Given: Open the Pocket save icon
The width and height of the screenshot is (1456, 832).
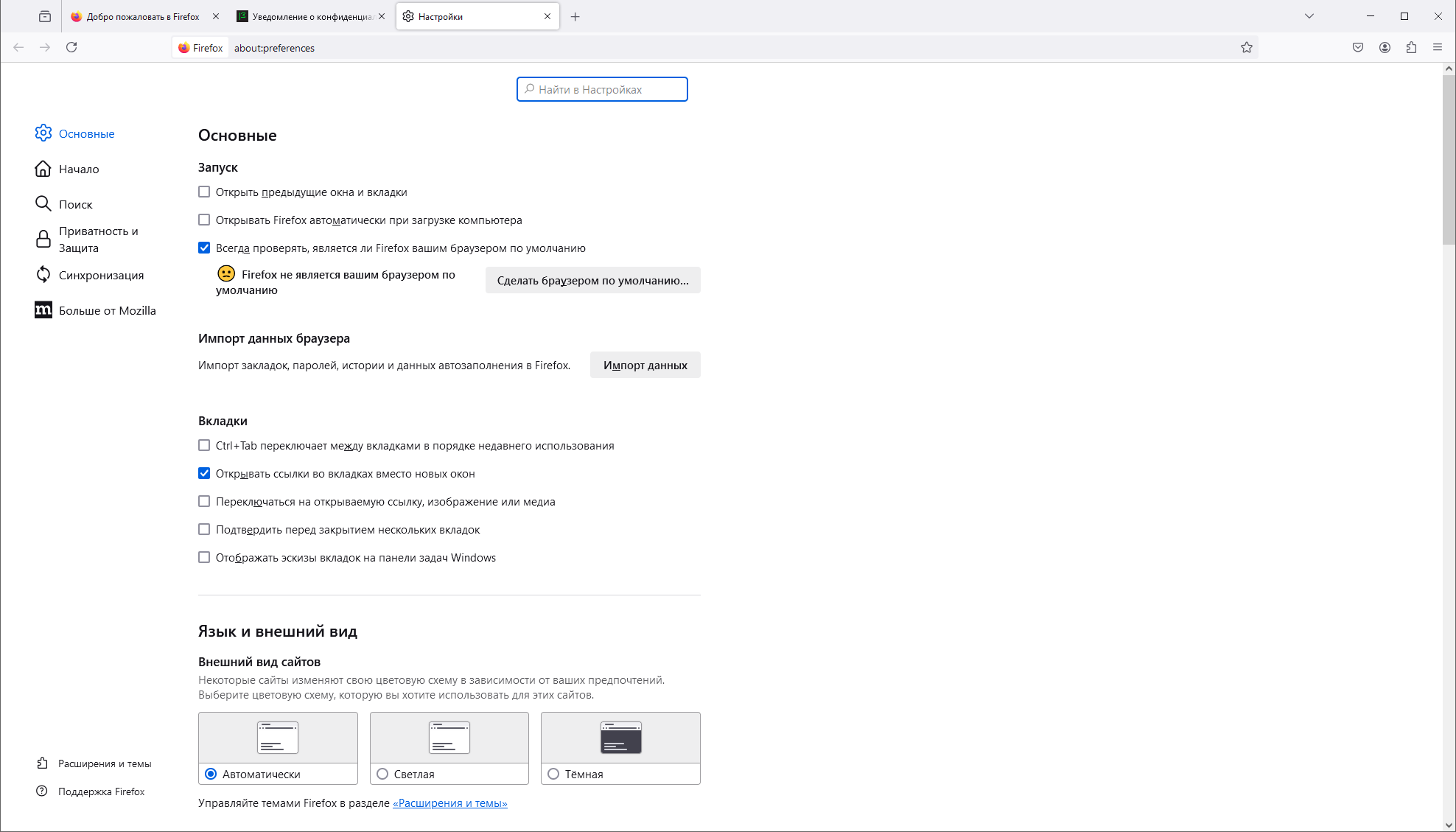Looking at the screenshot, I should click(1358, 47).
